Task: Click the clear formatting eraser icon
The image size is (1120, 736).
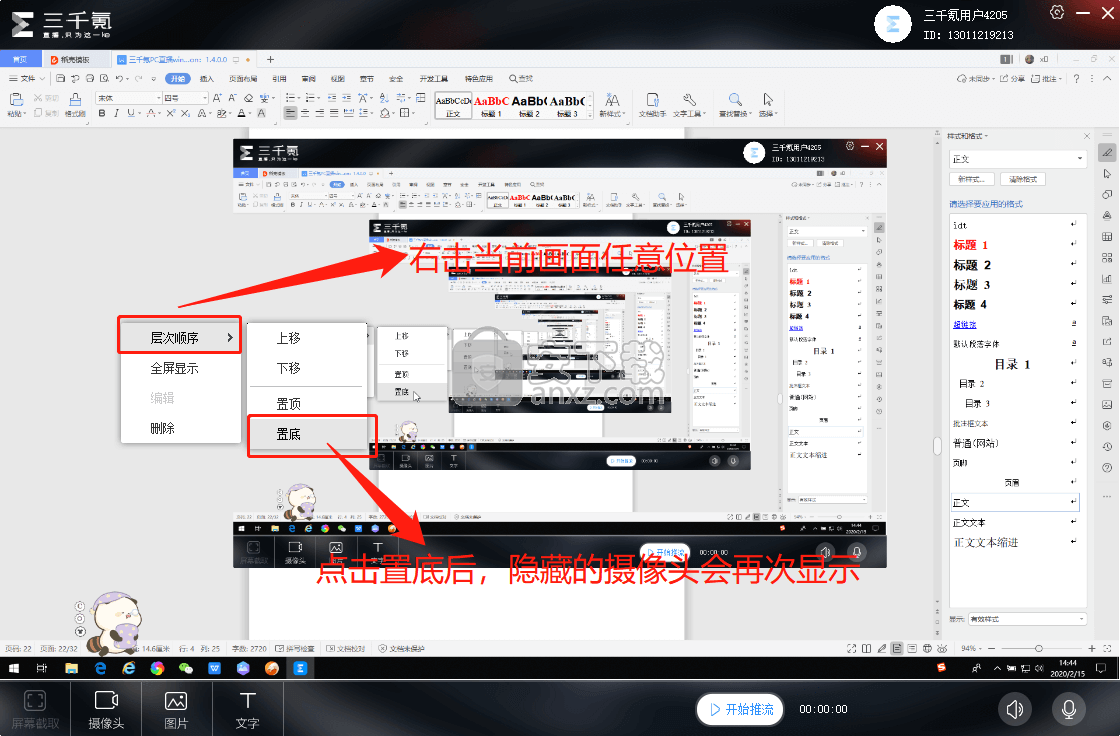Action: [249, 98]
